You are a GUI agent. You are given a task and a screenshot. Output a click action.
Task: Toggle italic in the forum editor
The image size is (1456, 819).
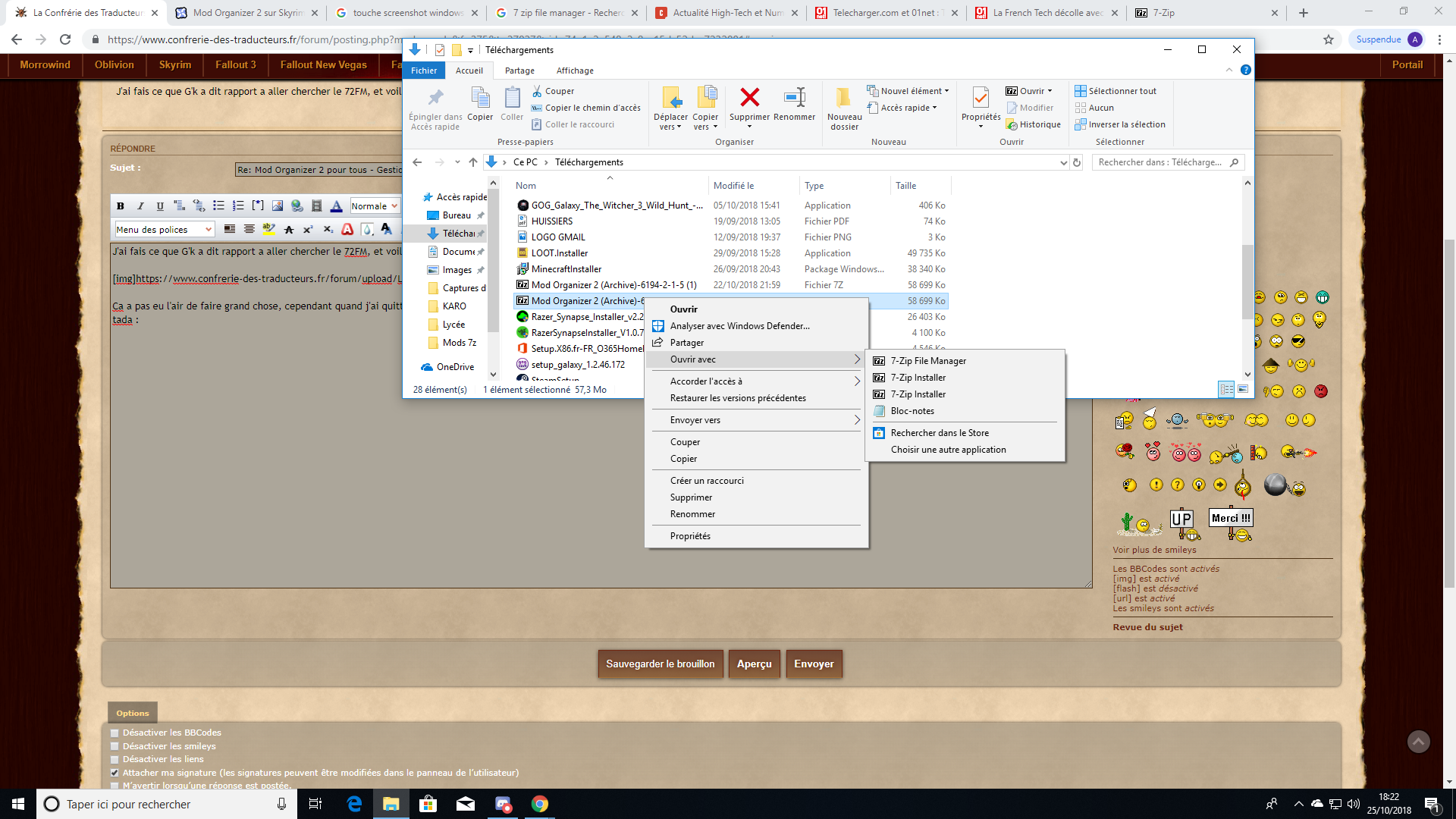(x=140, y=206)
